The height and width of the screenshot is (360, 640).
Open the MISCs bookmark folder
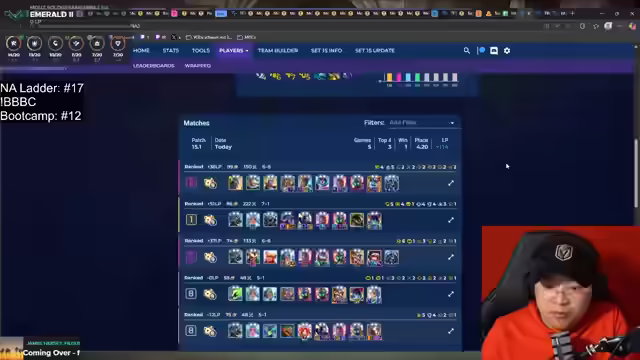pyautogui.click(x=247, y=37)
